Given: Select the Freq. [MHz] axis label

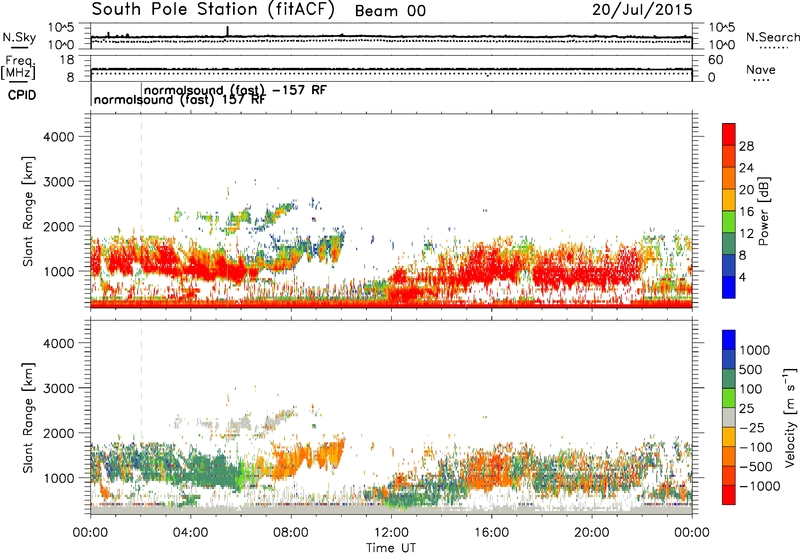Looking at the screenshot, I should pyautogui.click(x=18, y=68).
